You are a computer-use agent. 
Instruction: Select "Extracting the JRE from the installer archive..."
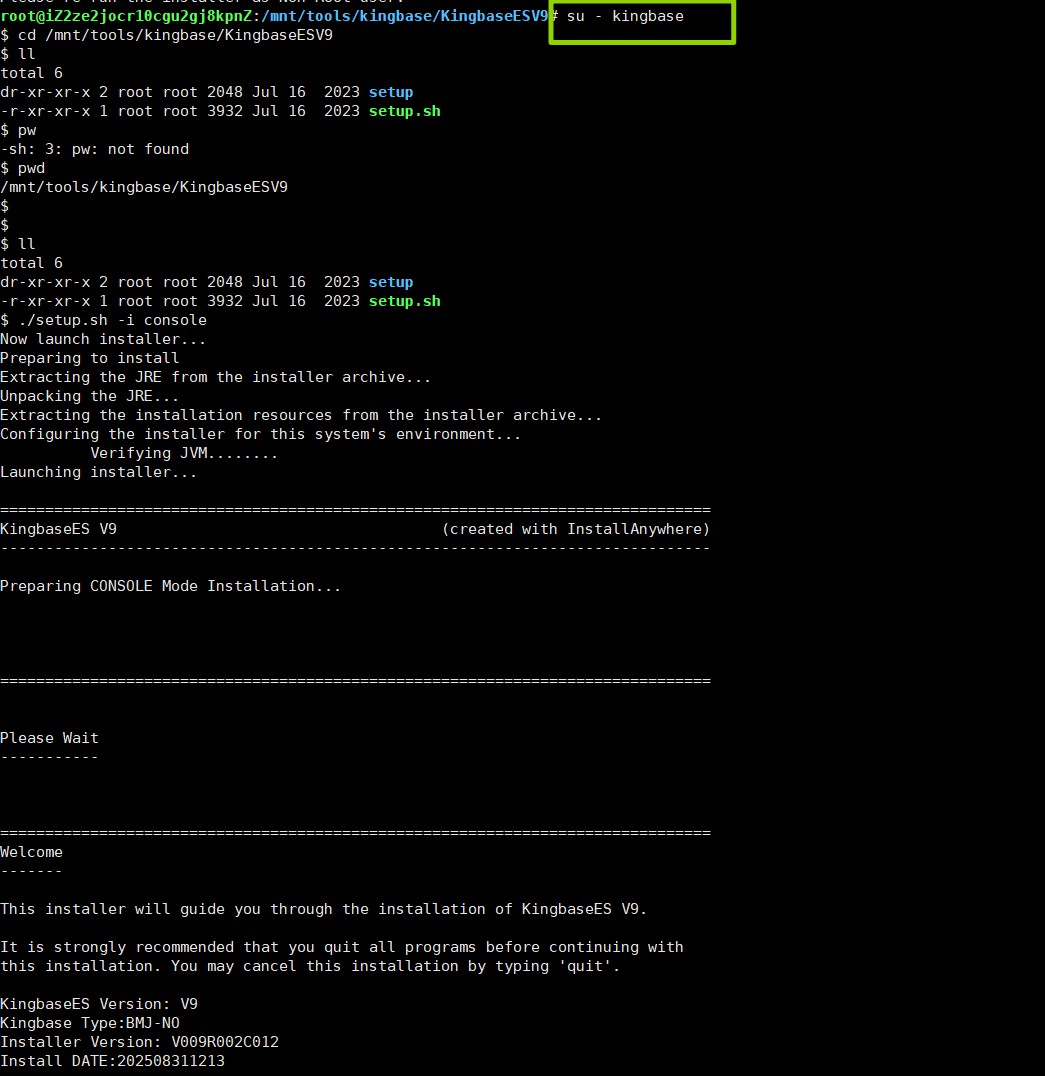pyautogui.click(x=215, y=377)
